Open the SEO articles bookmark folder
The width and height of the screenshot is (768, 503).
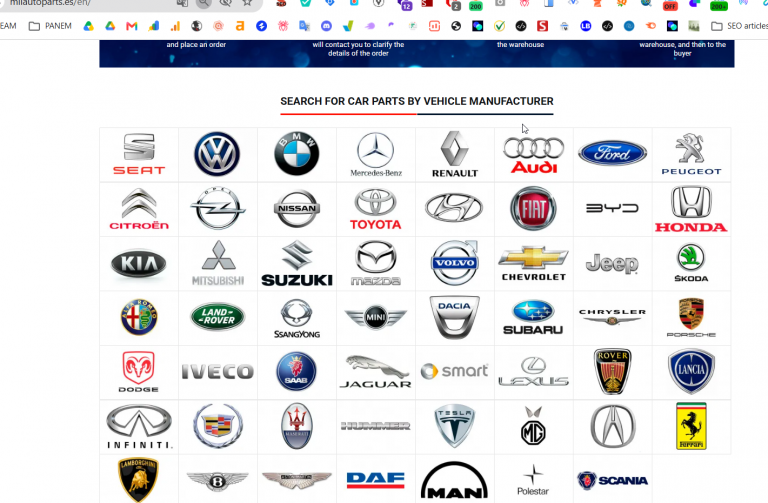[x=739, y=26]
